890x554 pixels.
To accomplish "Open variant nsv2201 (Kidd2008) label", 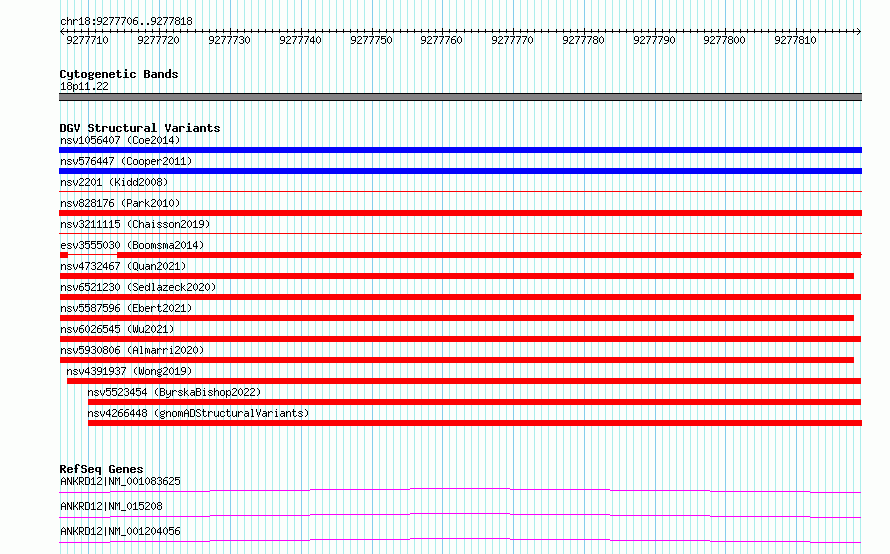I will click(114, 182).
